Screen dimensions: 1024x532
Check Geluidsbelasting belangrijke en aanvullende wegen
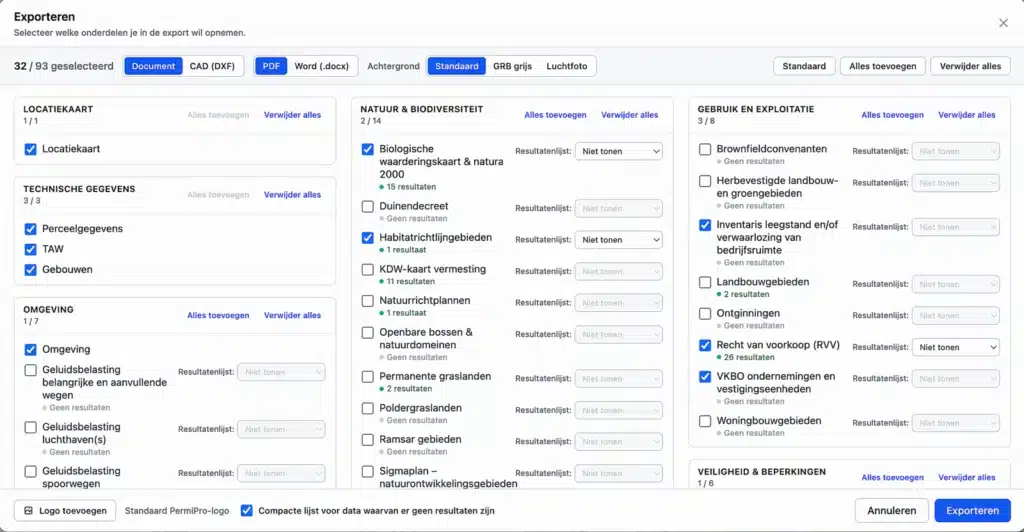coord(31,370)
